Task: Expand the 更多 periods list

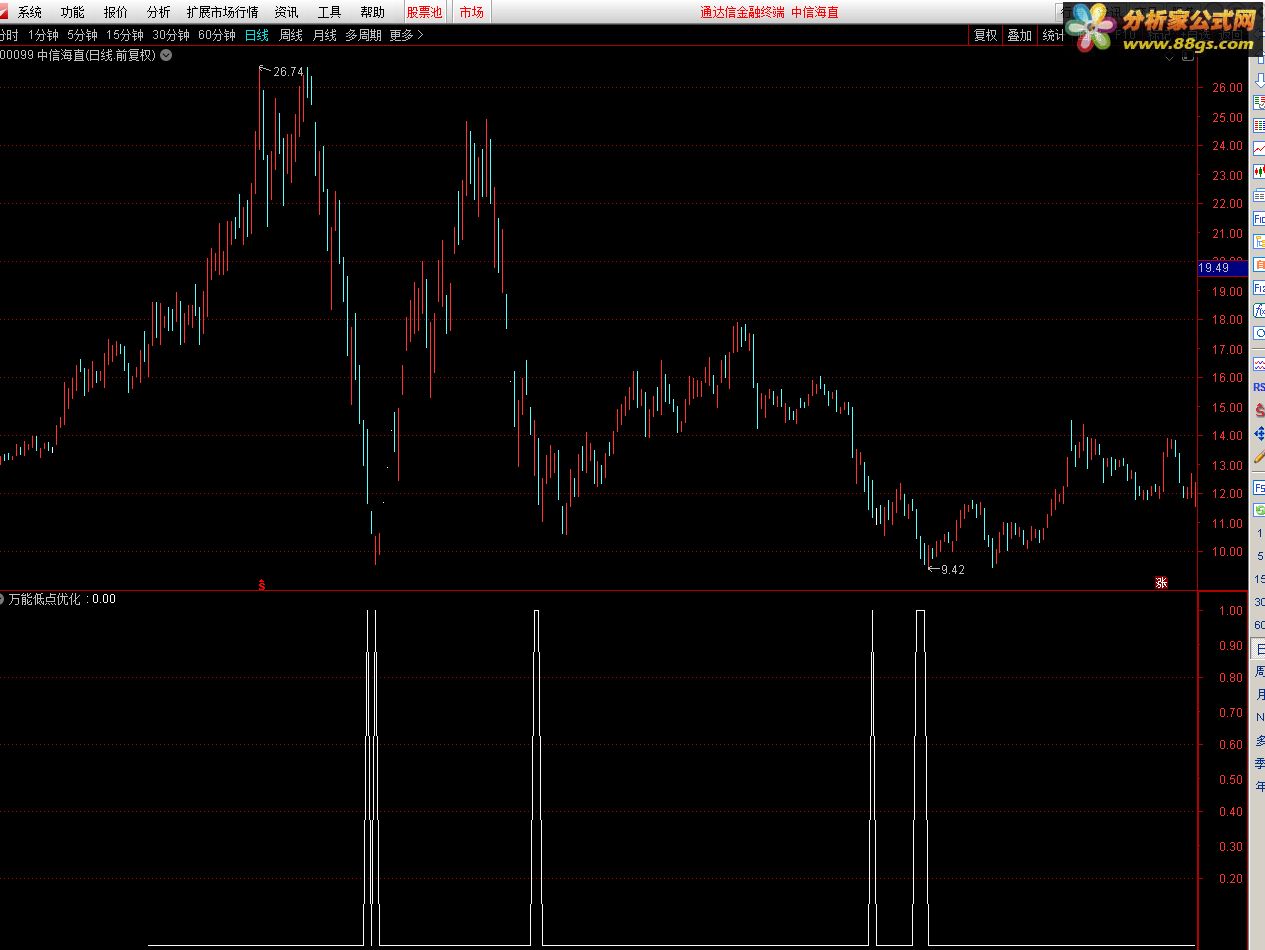Action: pyautogui.click(x=406, y=35)
